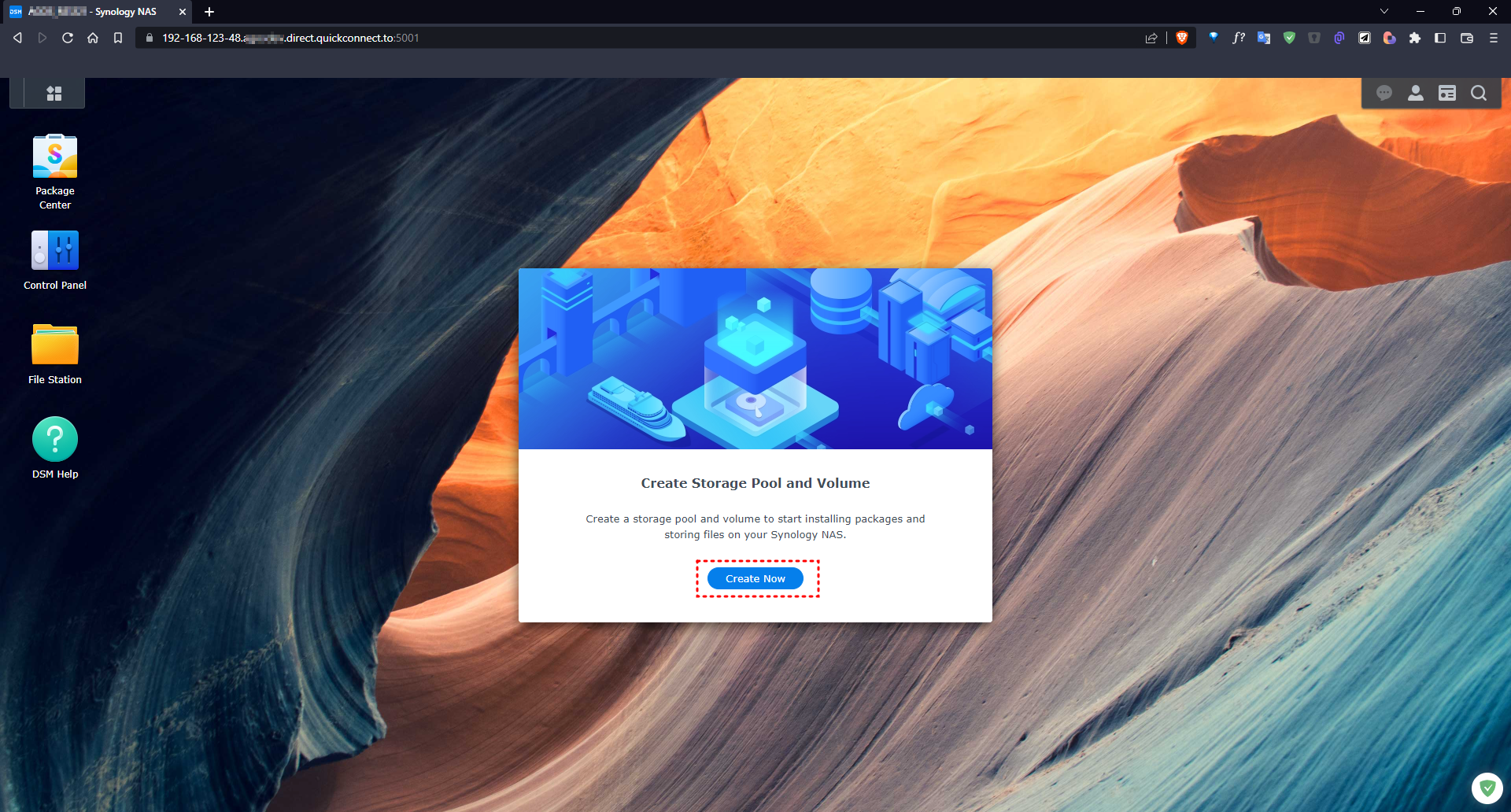Open the Package Center desktop icon
Image resolution: width=1511 pixels, height=812 pixels.
coord(55,172)
